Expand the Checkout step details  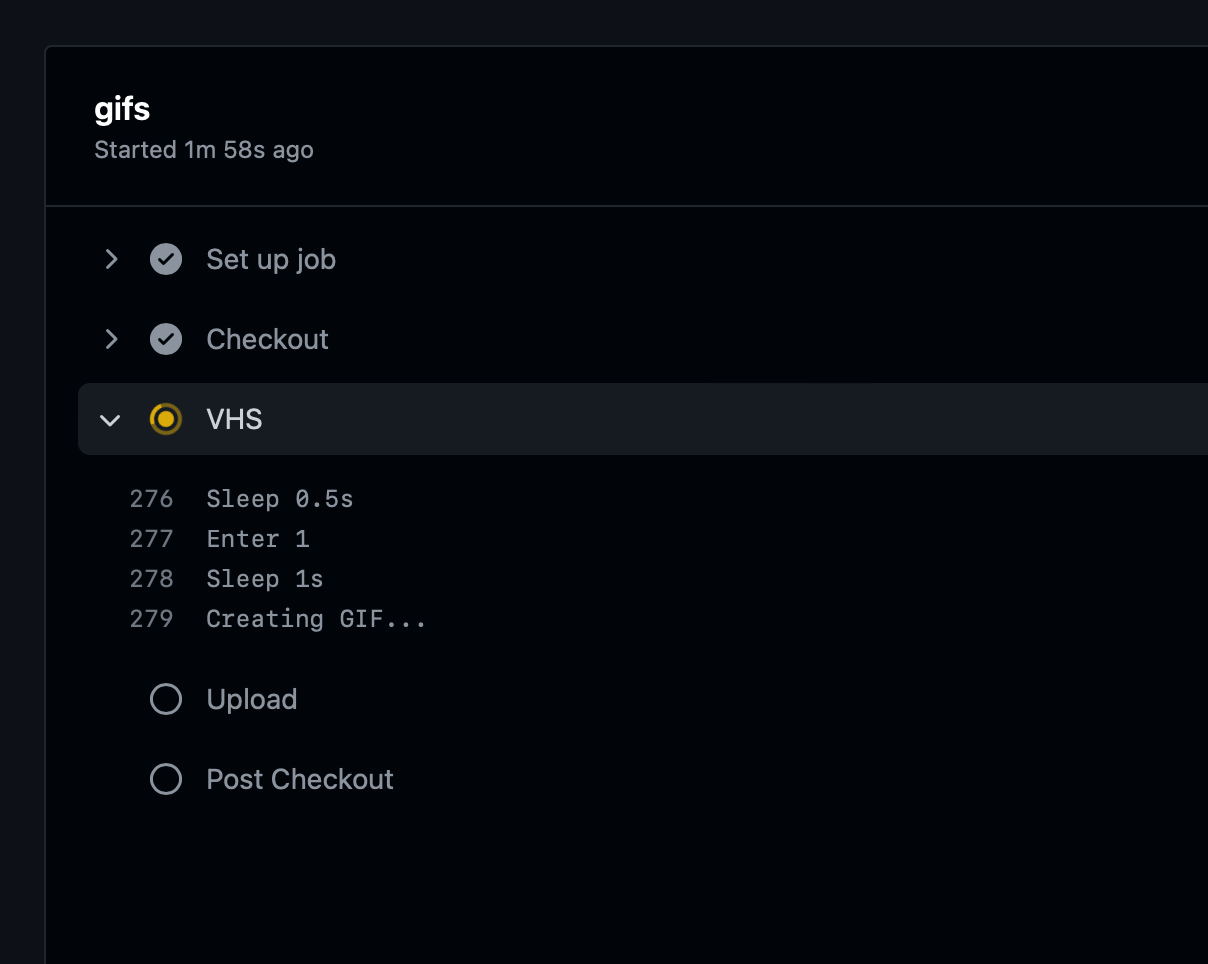pos(111,339)
